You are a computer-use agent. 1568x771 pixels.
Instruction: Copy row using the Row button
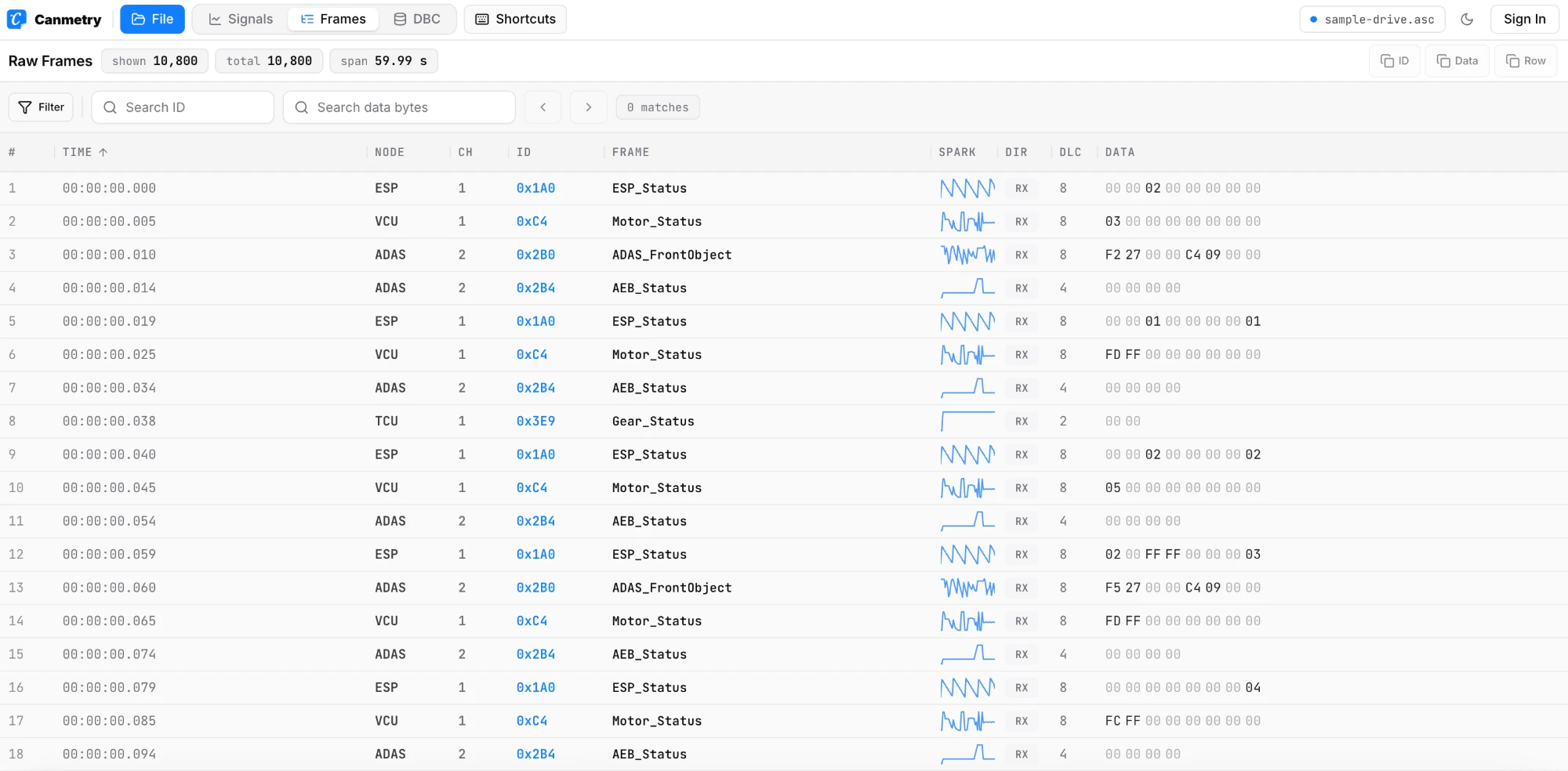[x=1526, y=61]
